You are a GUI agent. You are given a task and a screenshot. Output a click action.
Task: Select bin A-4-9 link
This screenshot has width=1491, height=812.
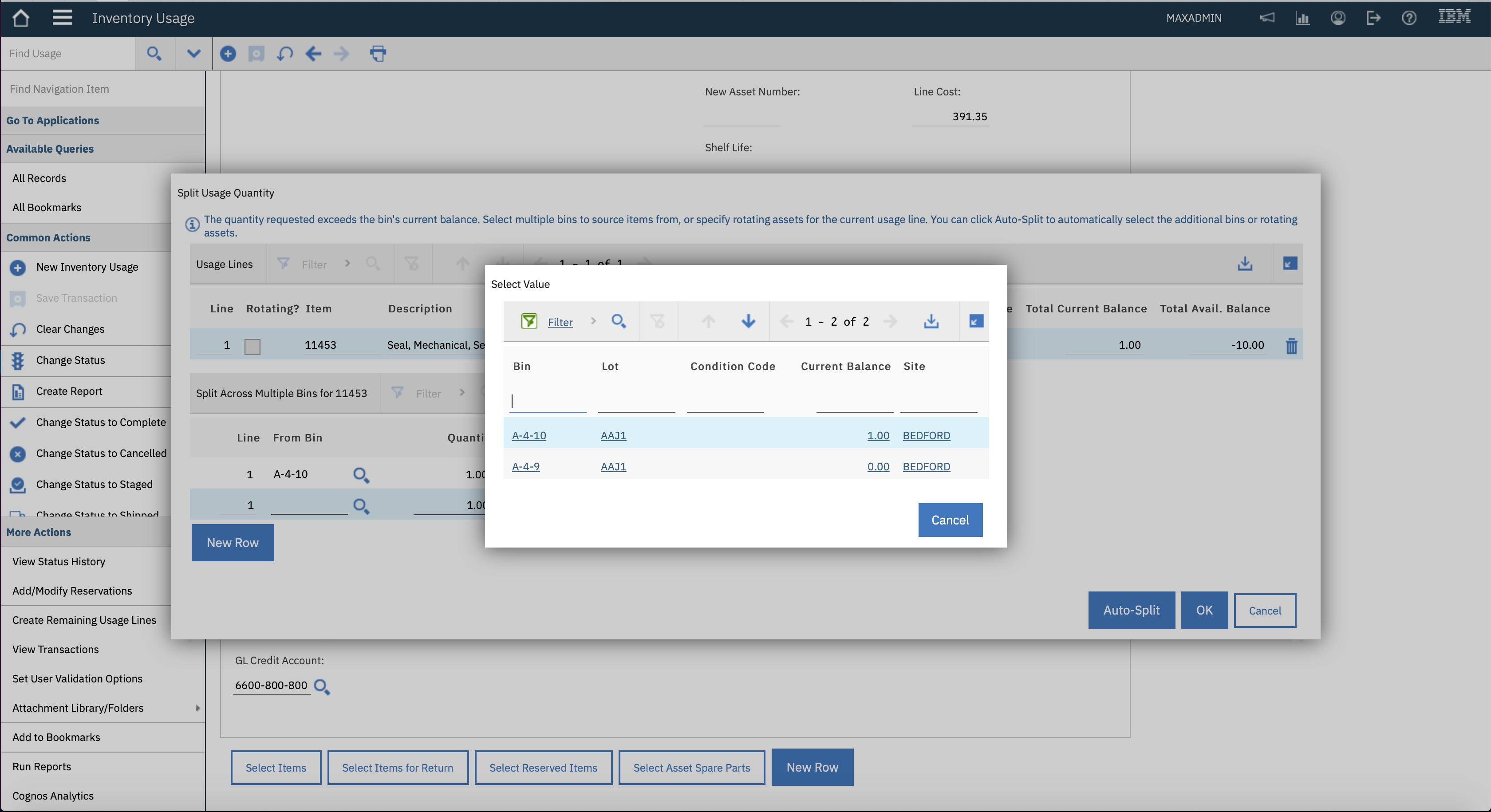coord(525,466)
